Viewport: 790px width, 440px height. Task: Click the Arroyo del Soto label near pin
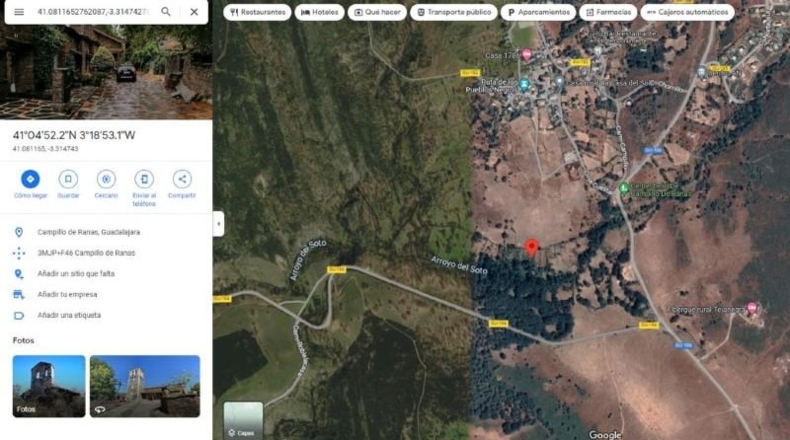(459, 265)
